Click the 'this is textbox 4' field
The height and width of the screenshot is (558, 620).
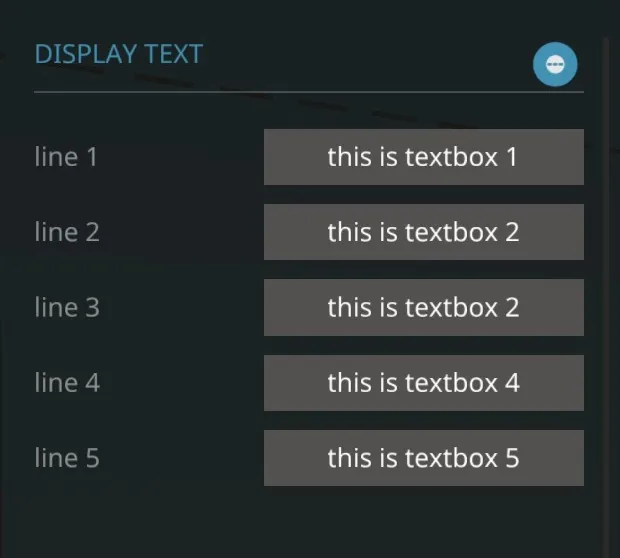(423, 382)
